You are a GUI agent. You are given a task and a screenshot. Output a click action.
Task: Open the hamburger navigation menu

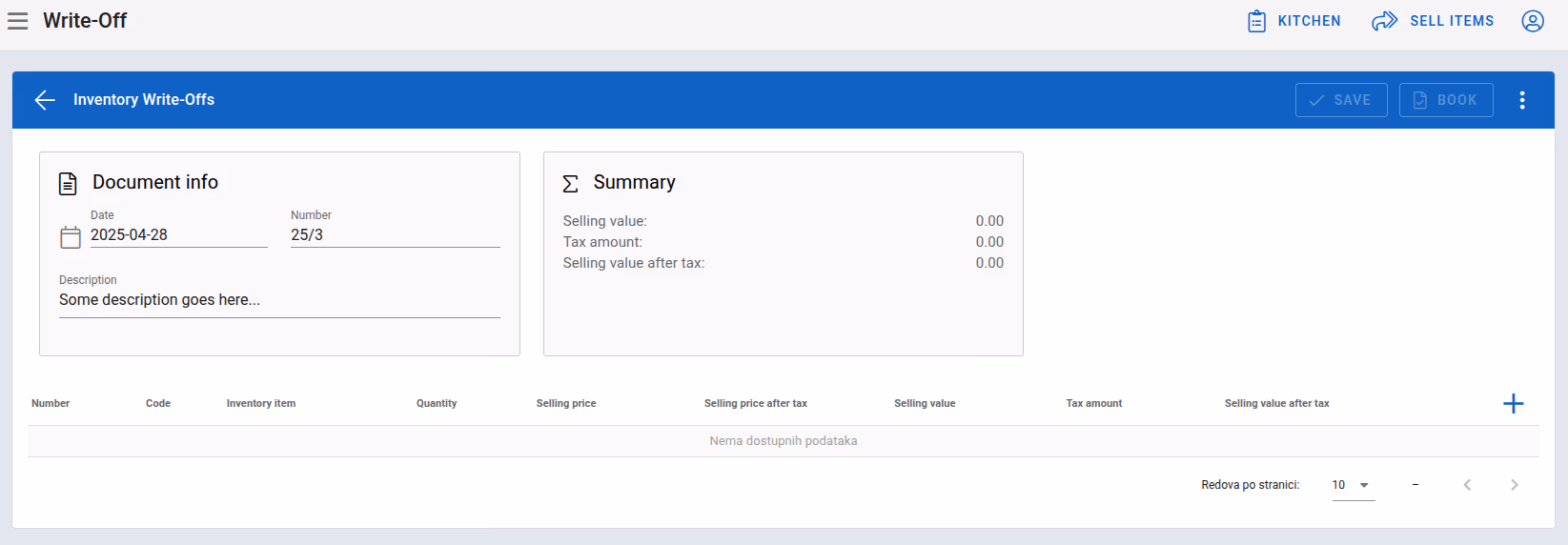pyautogui.click(x=17, y=21)
